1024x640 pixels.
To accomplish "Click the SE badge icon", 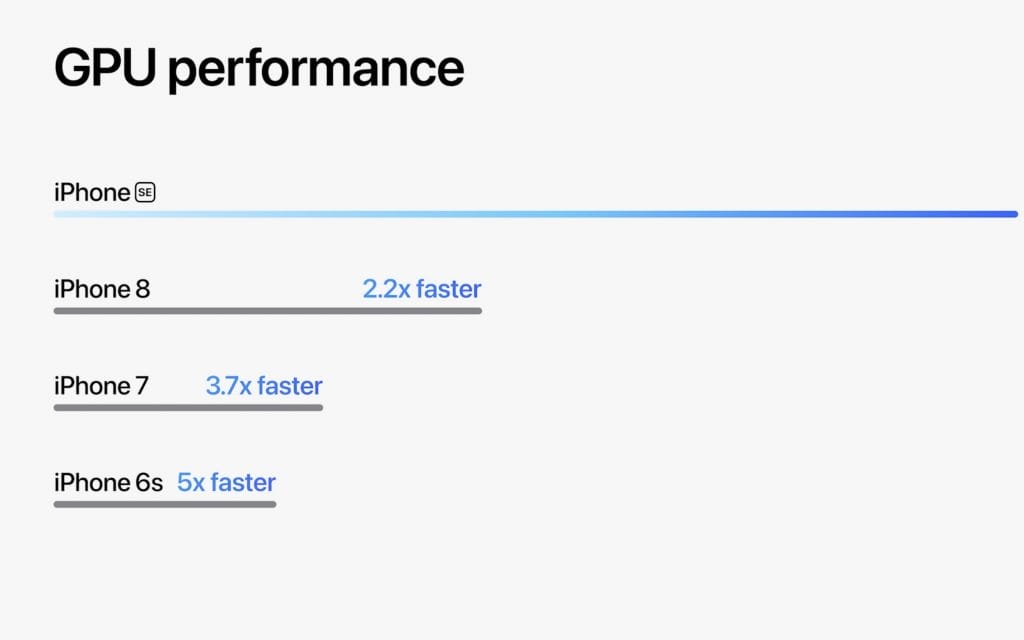I will pos(145,193).
